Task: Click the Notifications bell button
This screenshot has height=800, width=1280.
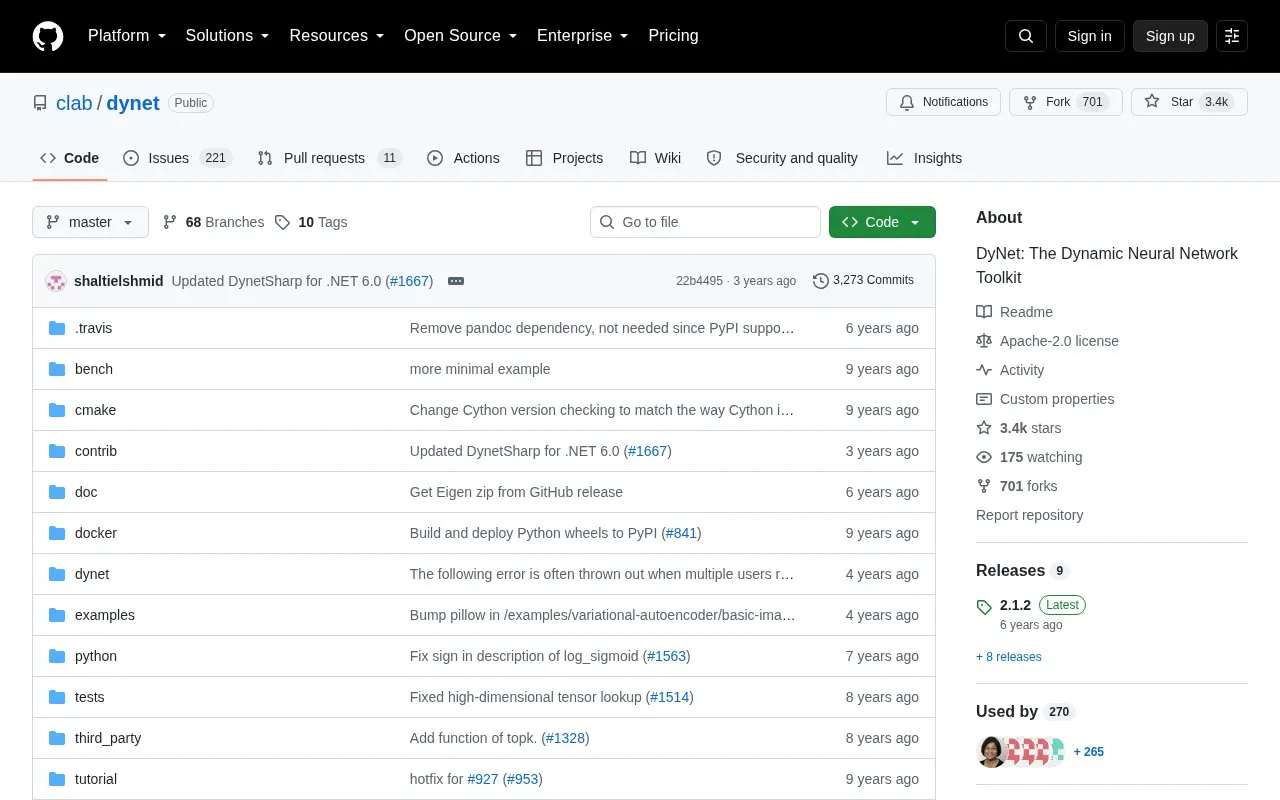Action: (943, 102)
